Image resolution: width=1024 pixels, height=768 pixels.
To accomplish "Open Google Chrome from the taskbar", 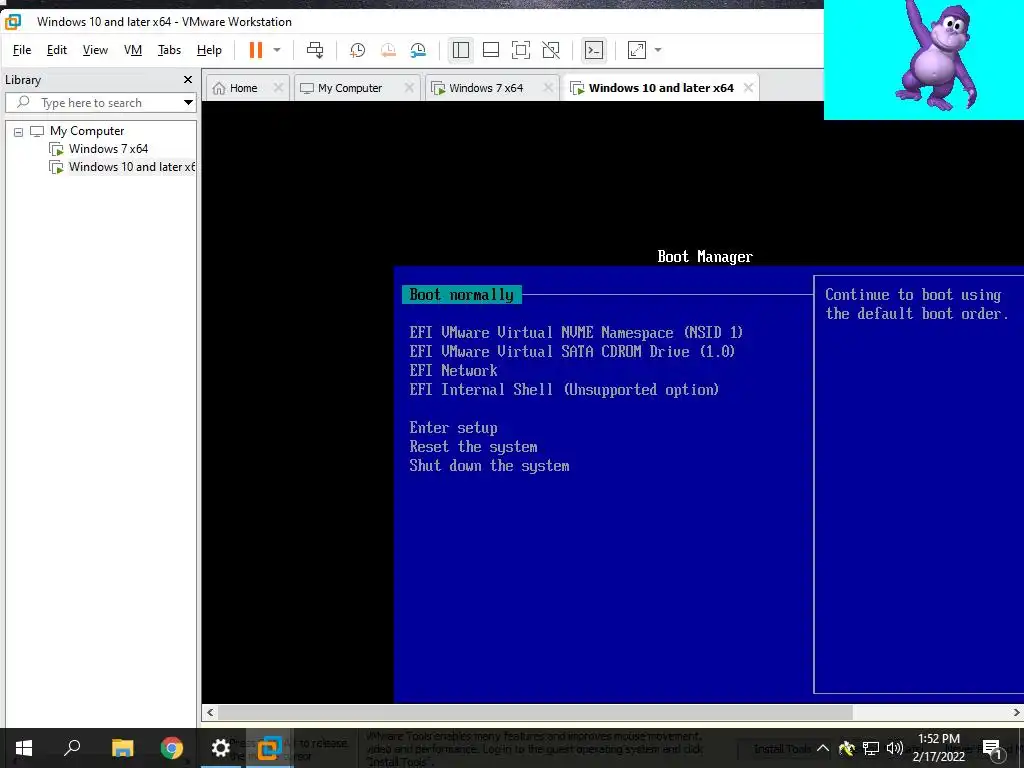I will (172, 748).
